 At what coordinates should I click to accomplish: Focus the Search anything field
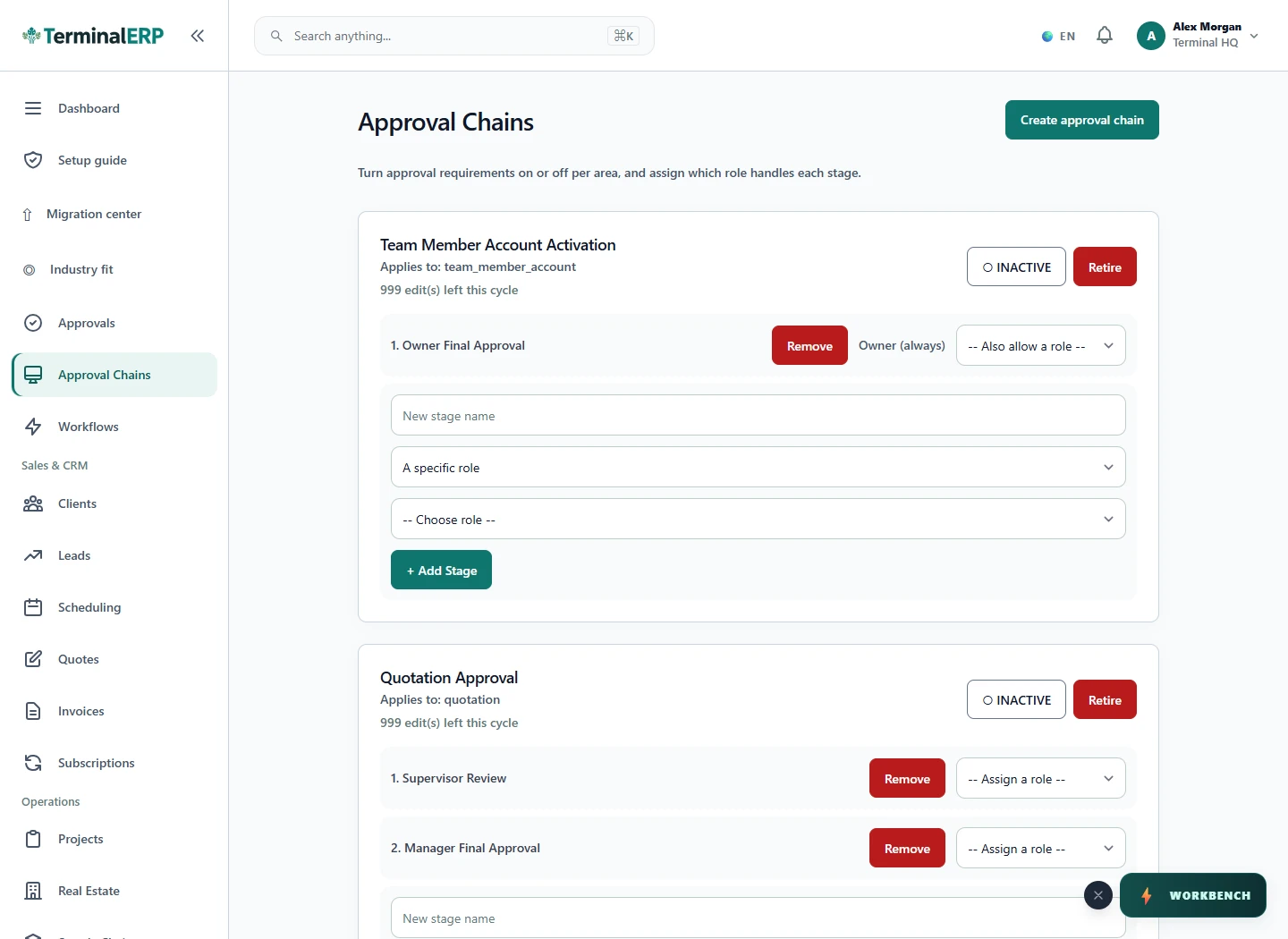pos(454,36)
